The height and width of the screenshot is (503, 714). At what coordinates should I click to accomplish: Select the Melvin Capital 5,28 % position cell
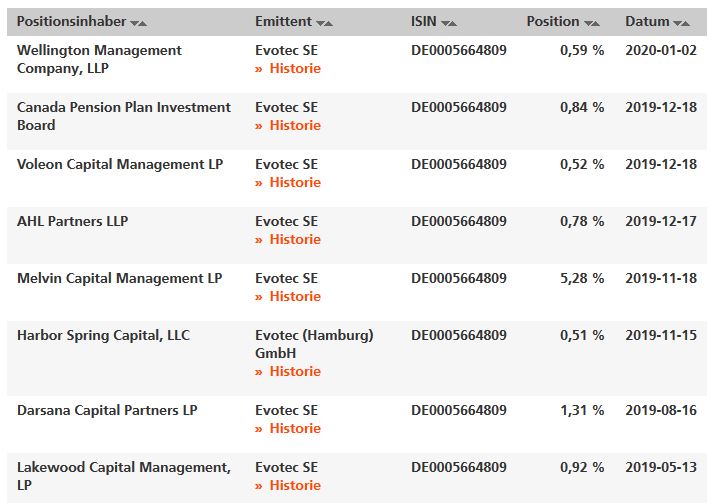tap(582, 278)
